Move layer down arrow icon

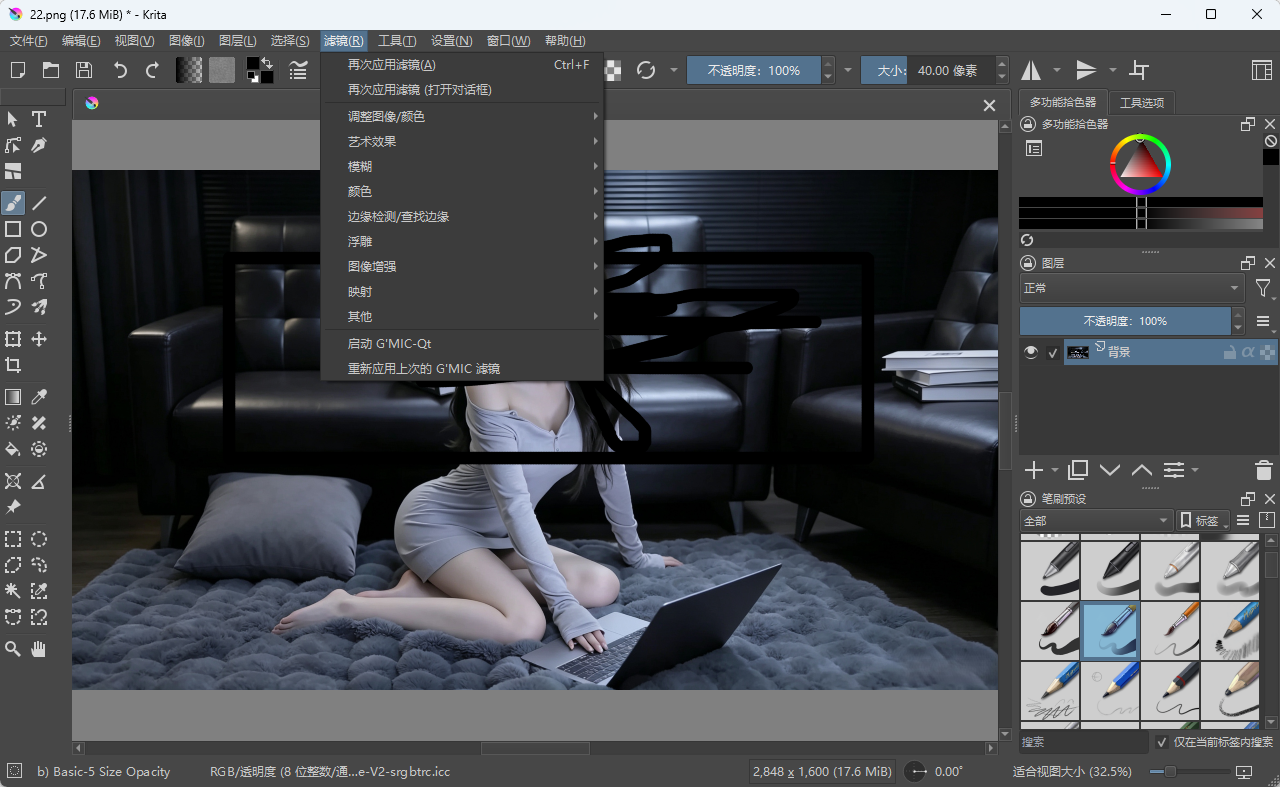pos(1110,470)
